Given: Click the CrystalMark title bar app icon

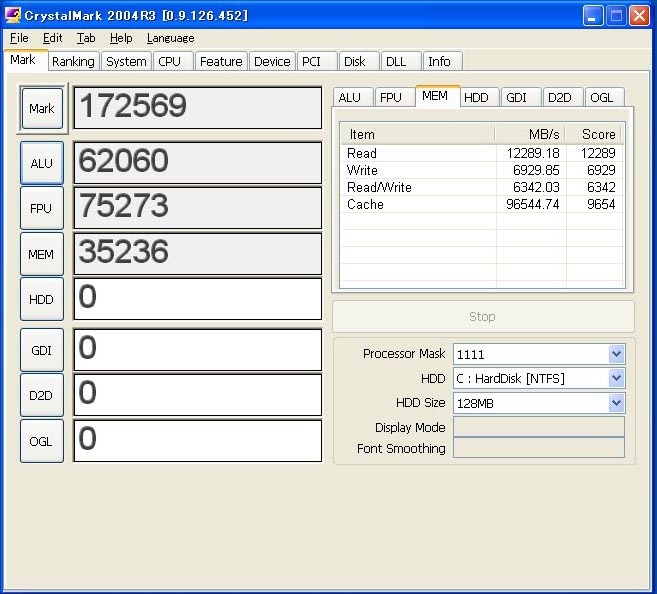Looking at the screenshot, I should click(13, 15).
